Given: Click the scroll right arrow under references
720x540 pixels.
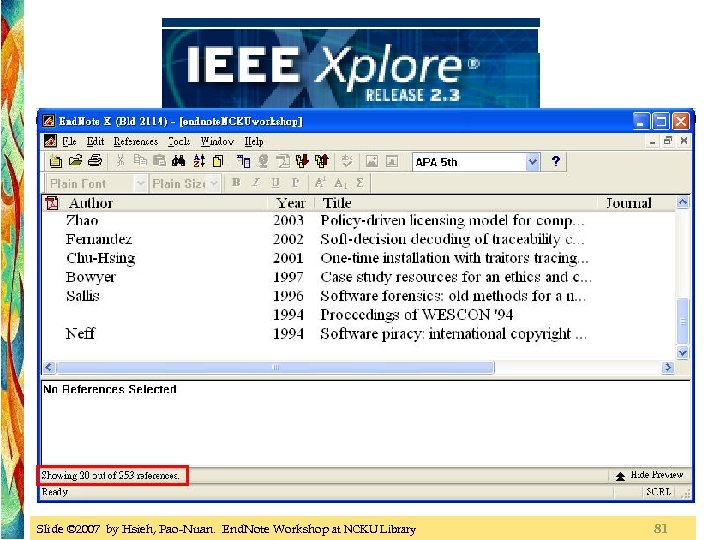Looking at the screenshot, I should 668,367.
